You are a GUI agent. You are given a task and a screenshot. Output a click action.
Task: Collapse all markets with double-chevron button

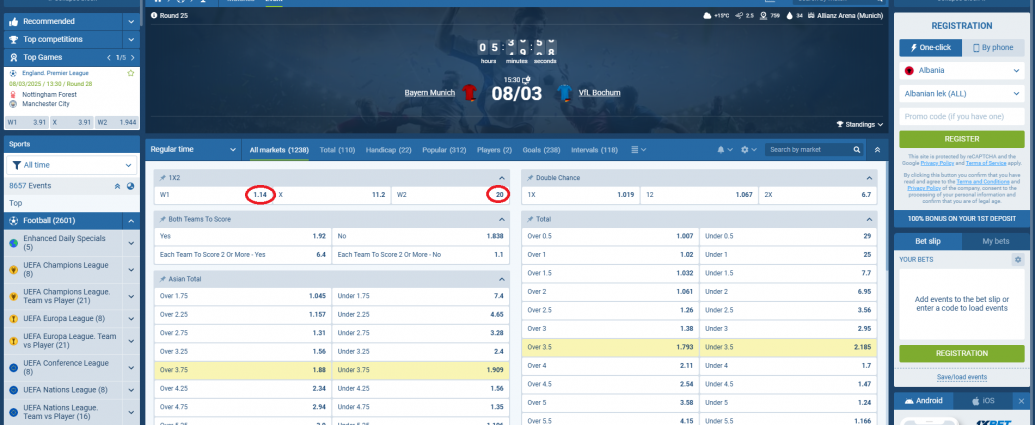[877, 150]
